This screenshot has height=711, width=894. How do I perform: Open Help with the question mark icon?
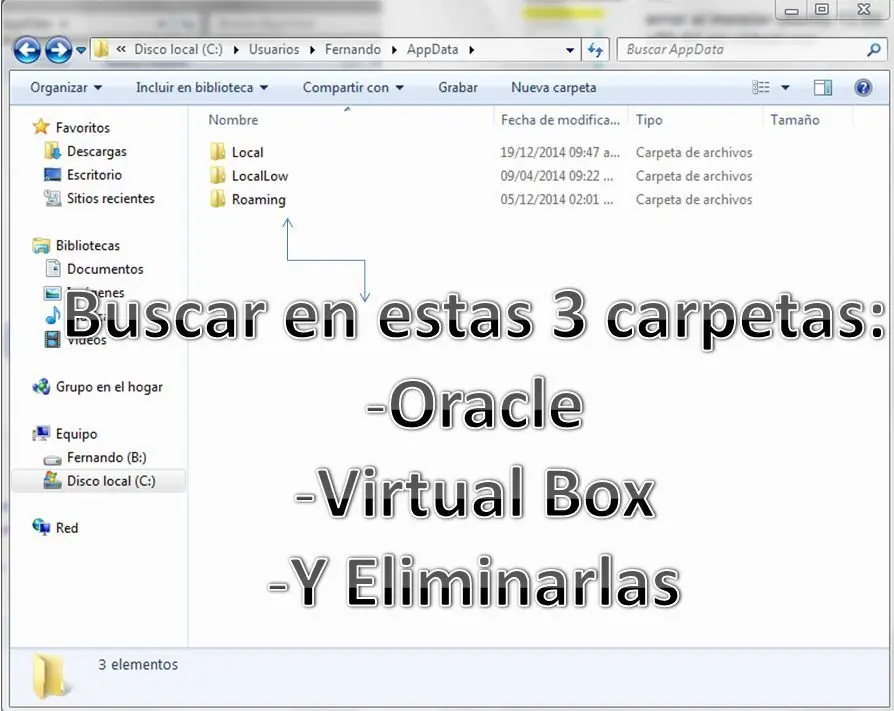point(863,87)
